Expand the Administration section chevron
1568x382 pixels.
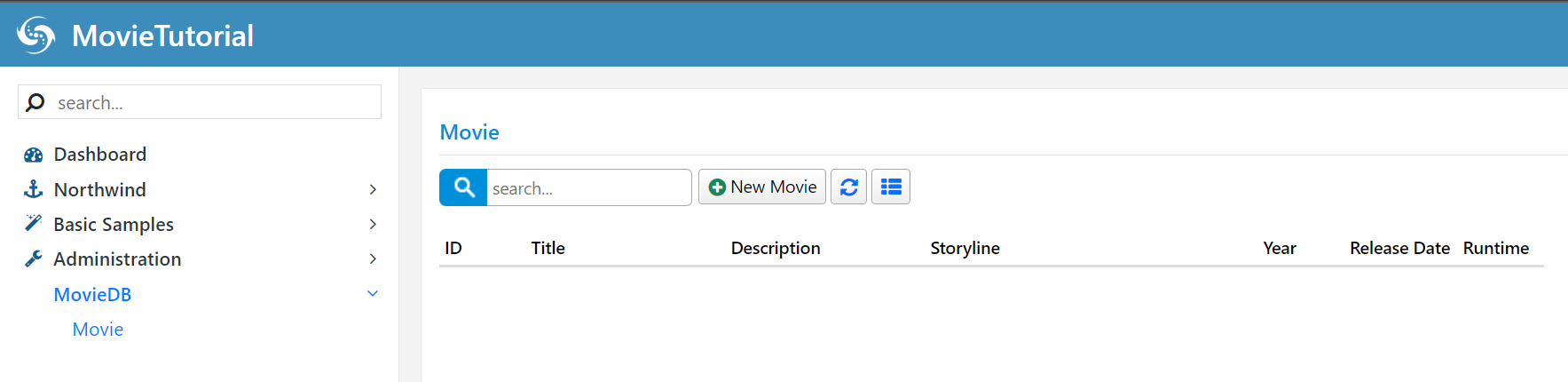point(373,259)
